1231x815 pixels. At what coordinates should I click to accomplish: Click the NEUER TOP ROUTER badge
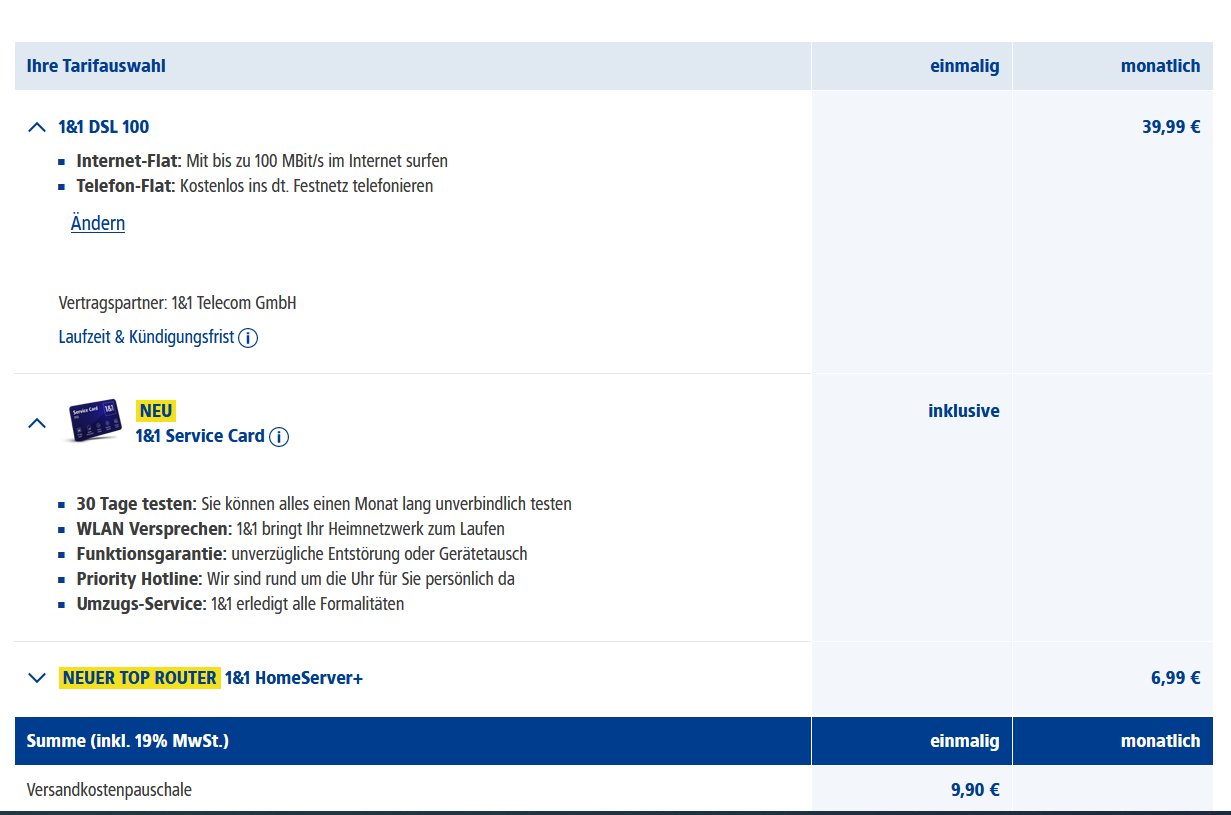click(x=139, y=678)
